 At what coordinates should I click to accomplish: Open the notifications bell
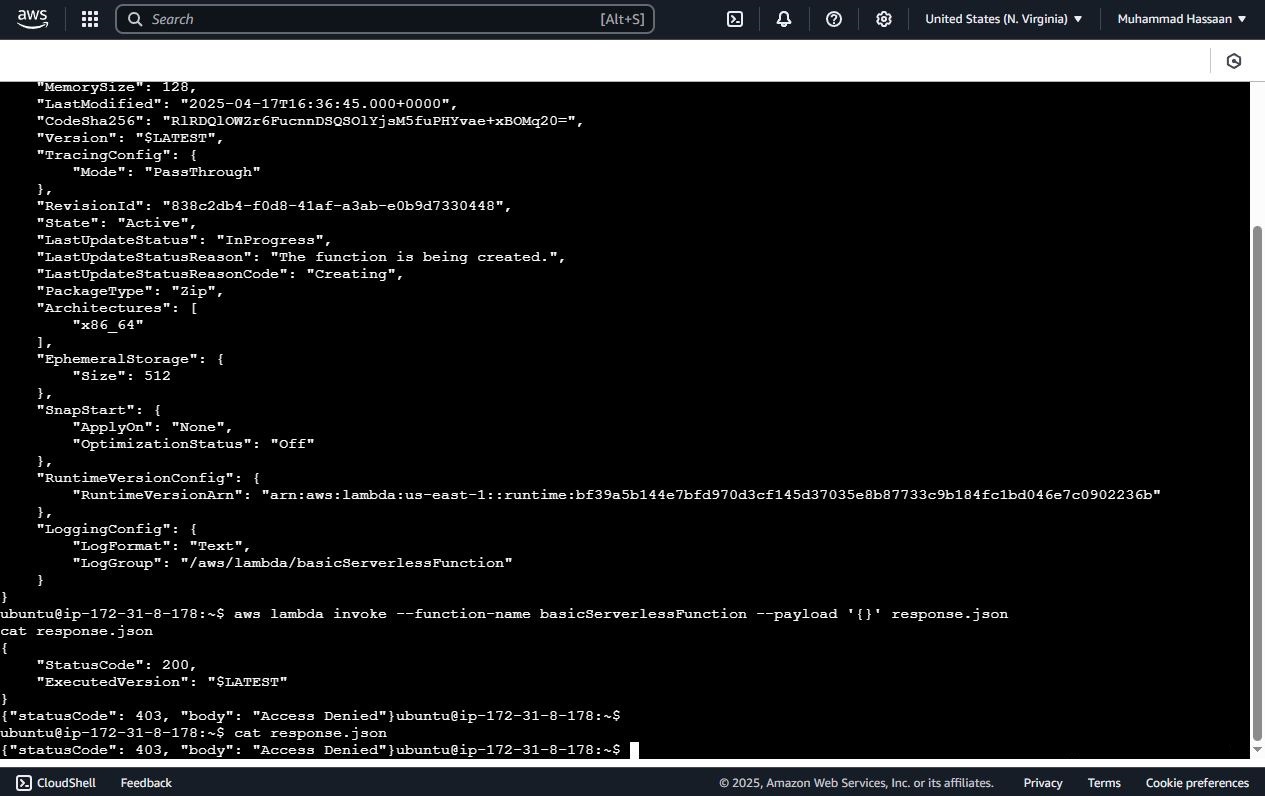pos(784,19)
